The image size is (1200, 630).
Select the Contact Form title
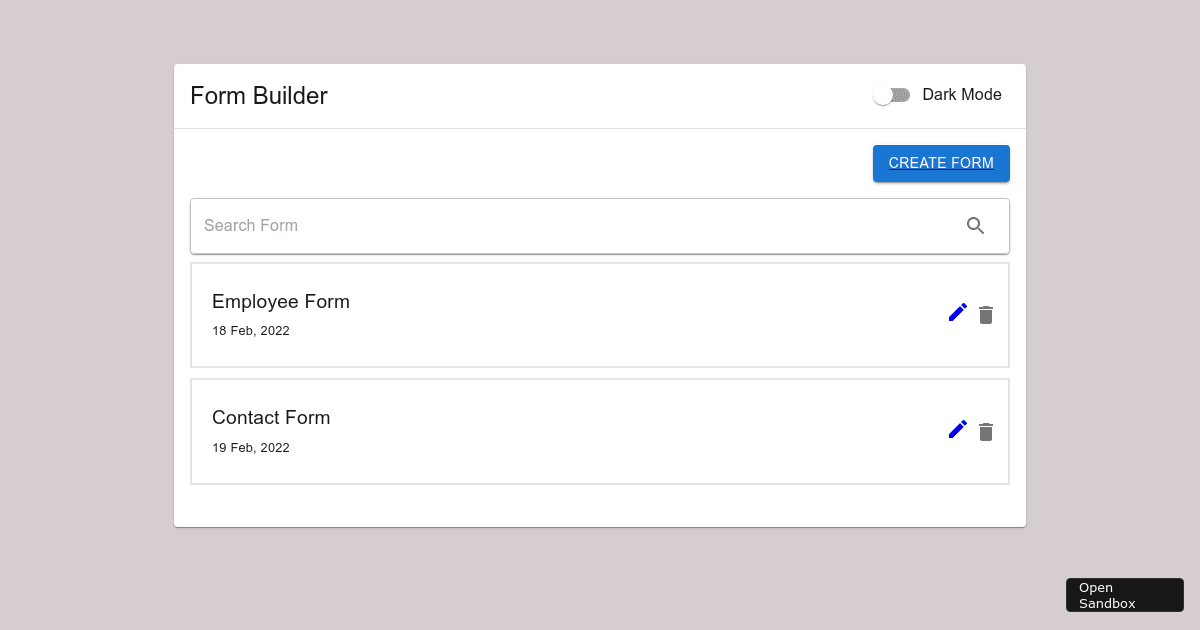pyautogui.click(x=271, y=418)
